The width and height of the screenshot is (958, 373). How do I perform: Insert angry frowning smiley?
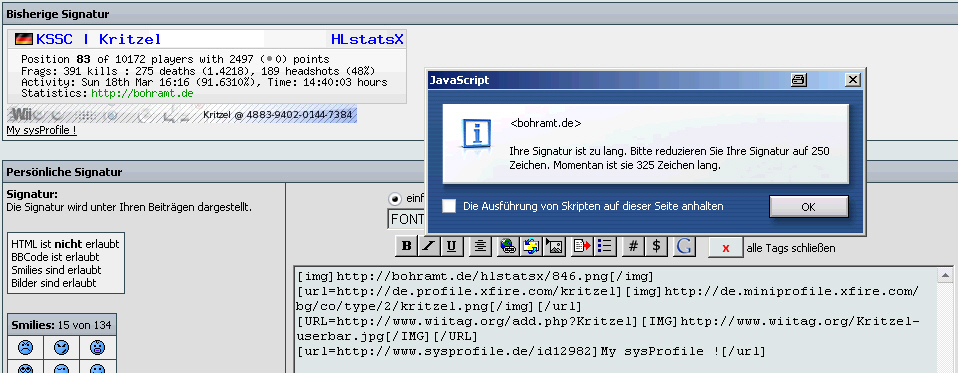(25, 348)
